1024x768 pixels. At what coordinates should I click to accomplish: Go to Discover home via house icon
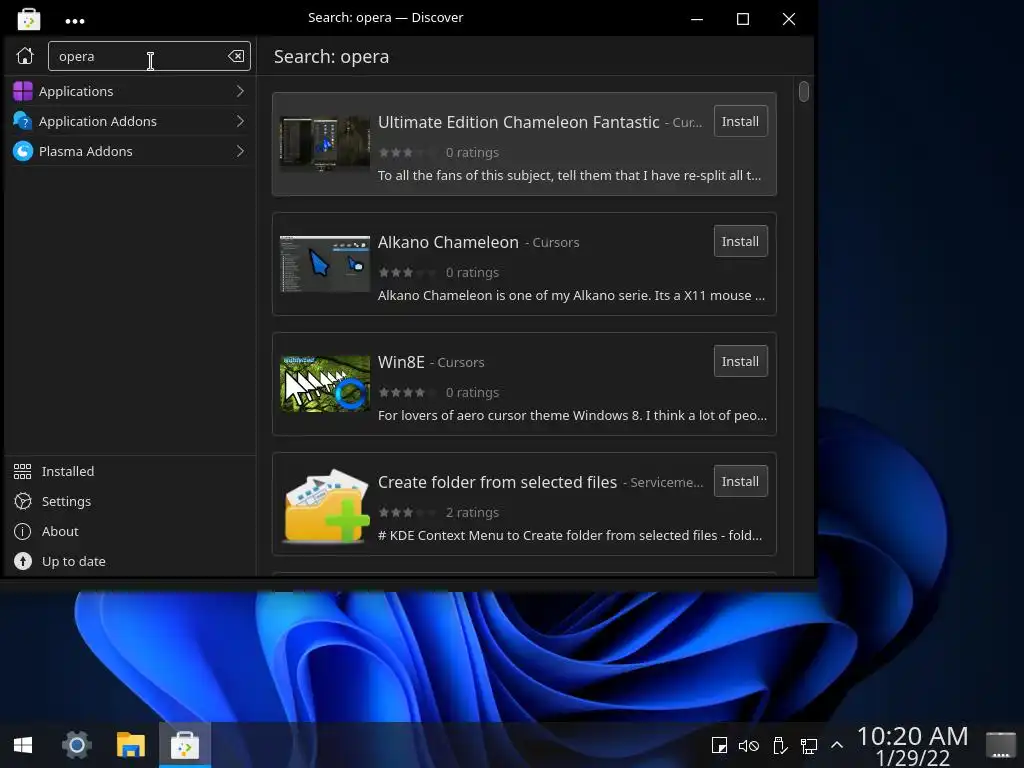[x=25, y=56]
